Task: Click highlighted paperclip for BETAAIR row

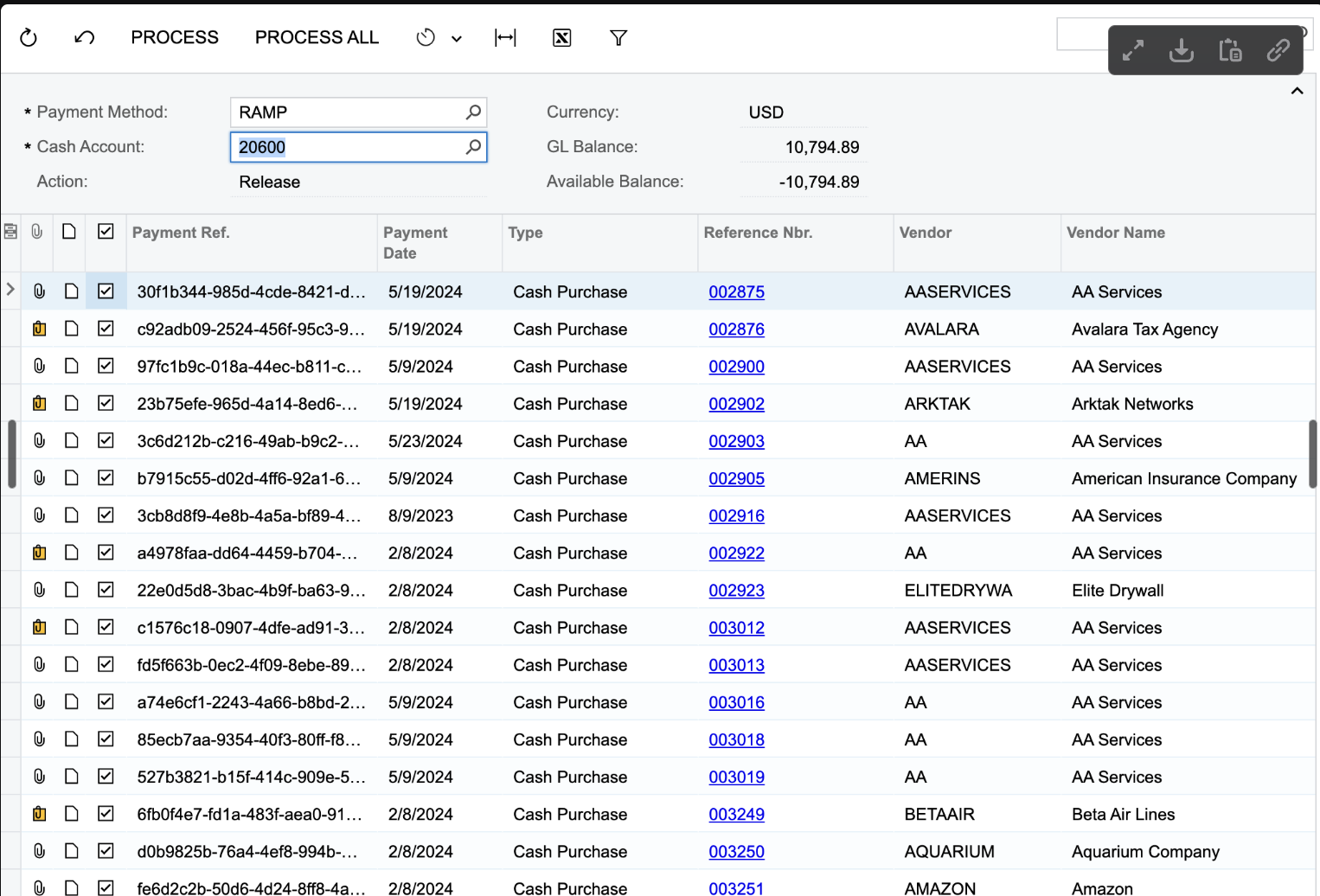Action: 39,814
